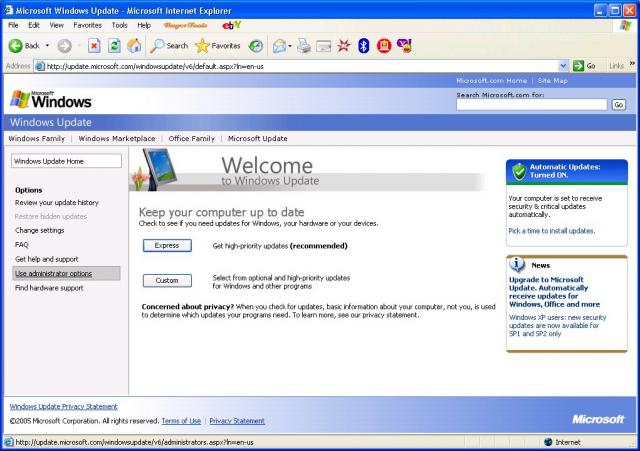This screenshot has height=451, width=640.
Task: Click the Mail envelope toolbar icon
Action: tap(279, 46)
